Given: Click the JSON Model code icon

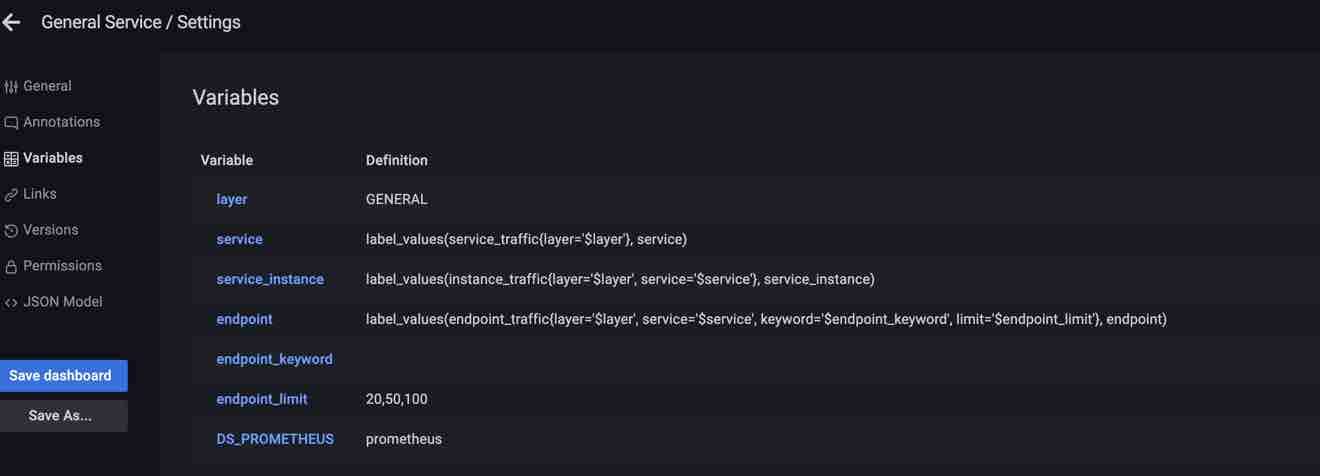Looking at the screenshot, I should pos(11,303).
